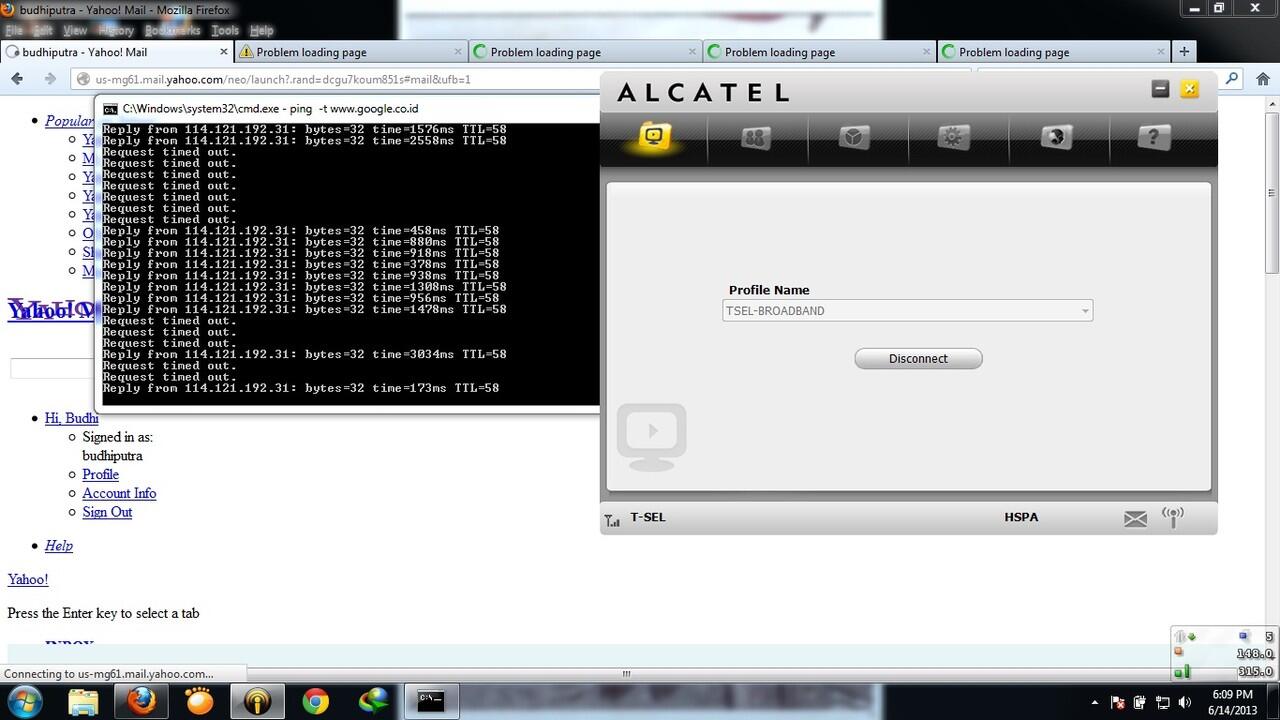
Task: Open the Firefox History menu
Action: pyautogui.click(x=116, y=31)
